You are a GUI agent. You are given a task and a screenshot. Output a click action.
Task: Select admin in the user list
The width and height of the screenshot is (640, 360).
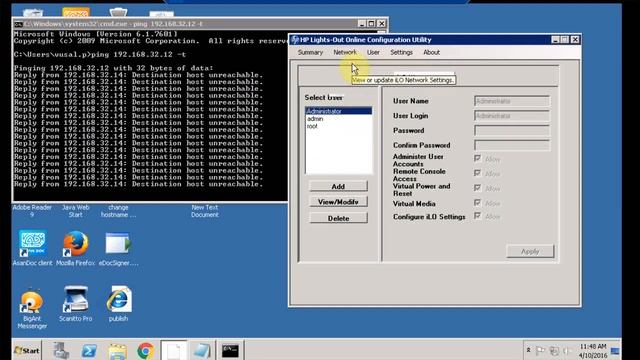[x=338, y=119]
